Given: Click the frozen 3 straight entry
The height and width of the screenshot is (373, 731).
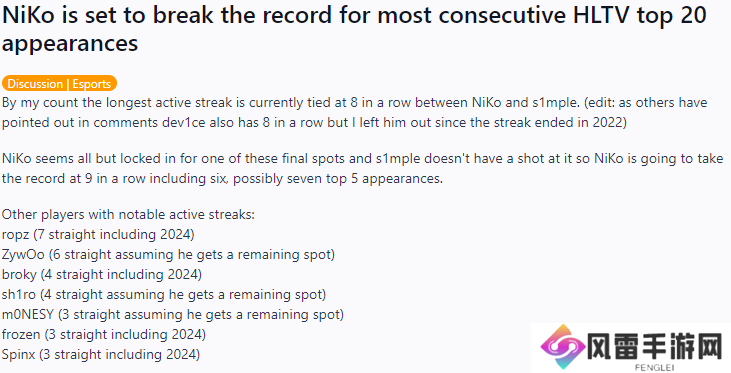Looking at the screenshot, I should (x=103, y=334).
